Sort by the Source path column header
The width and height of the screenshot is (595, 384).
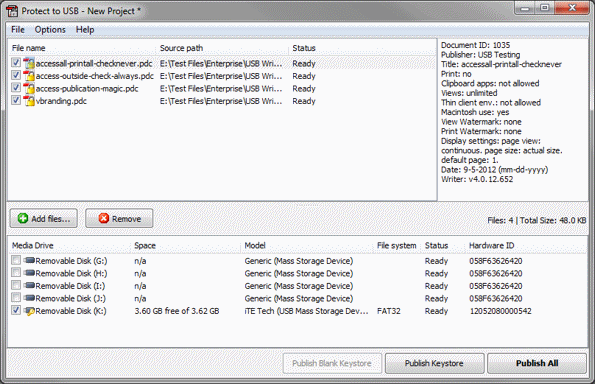222,48
